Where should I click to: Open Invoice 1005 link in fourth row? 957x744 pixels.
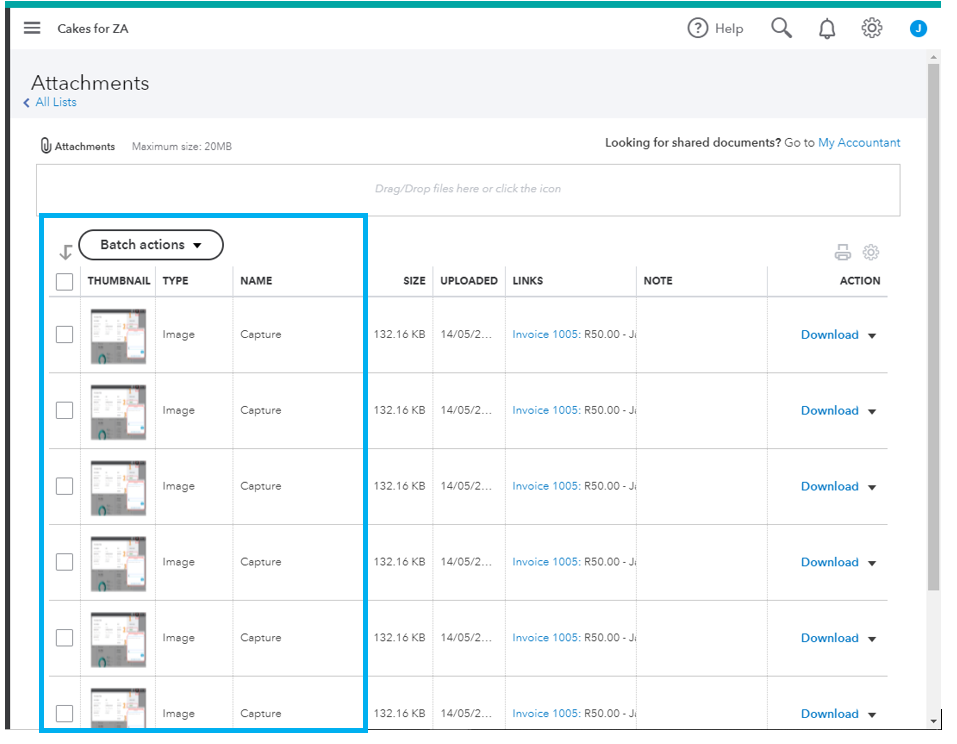point(546,562)
